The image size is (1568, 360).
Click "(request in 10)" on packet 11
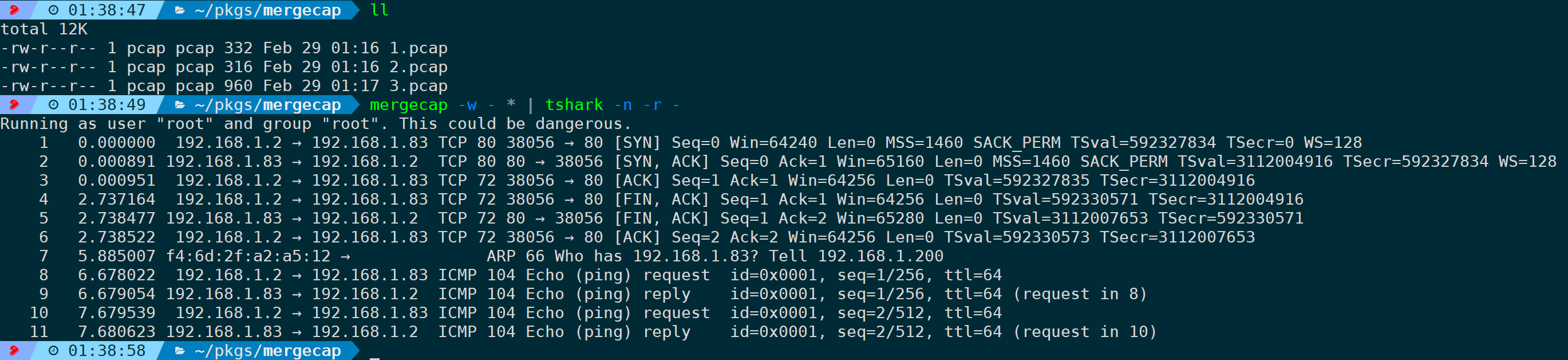(1085, 332)
